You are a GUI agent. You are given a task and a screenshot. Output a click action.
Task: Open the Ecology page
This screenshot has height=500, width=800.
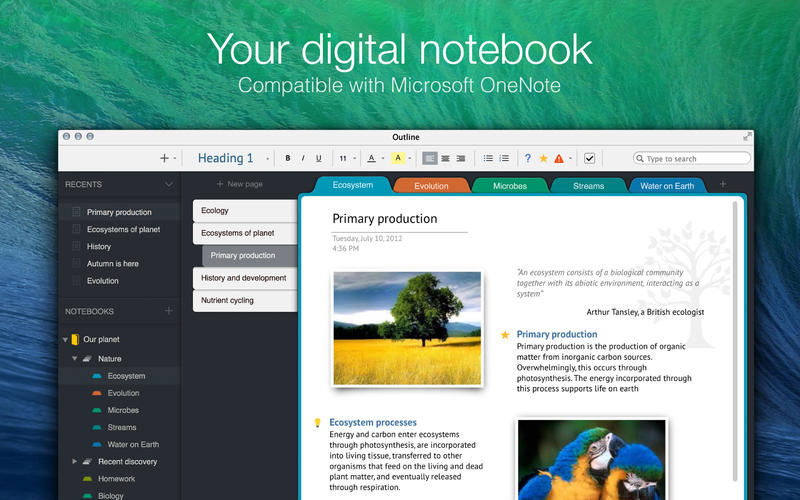coord(245,211)
